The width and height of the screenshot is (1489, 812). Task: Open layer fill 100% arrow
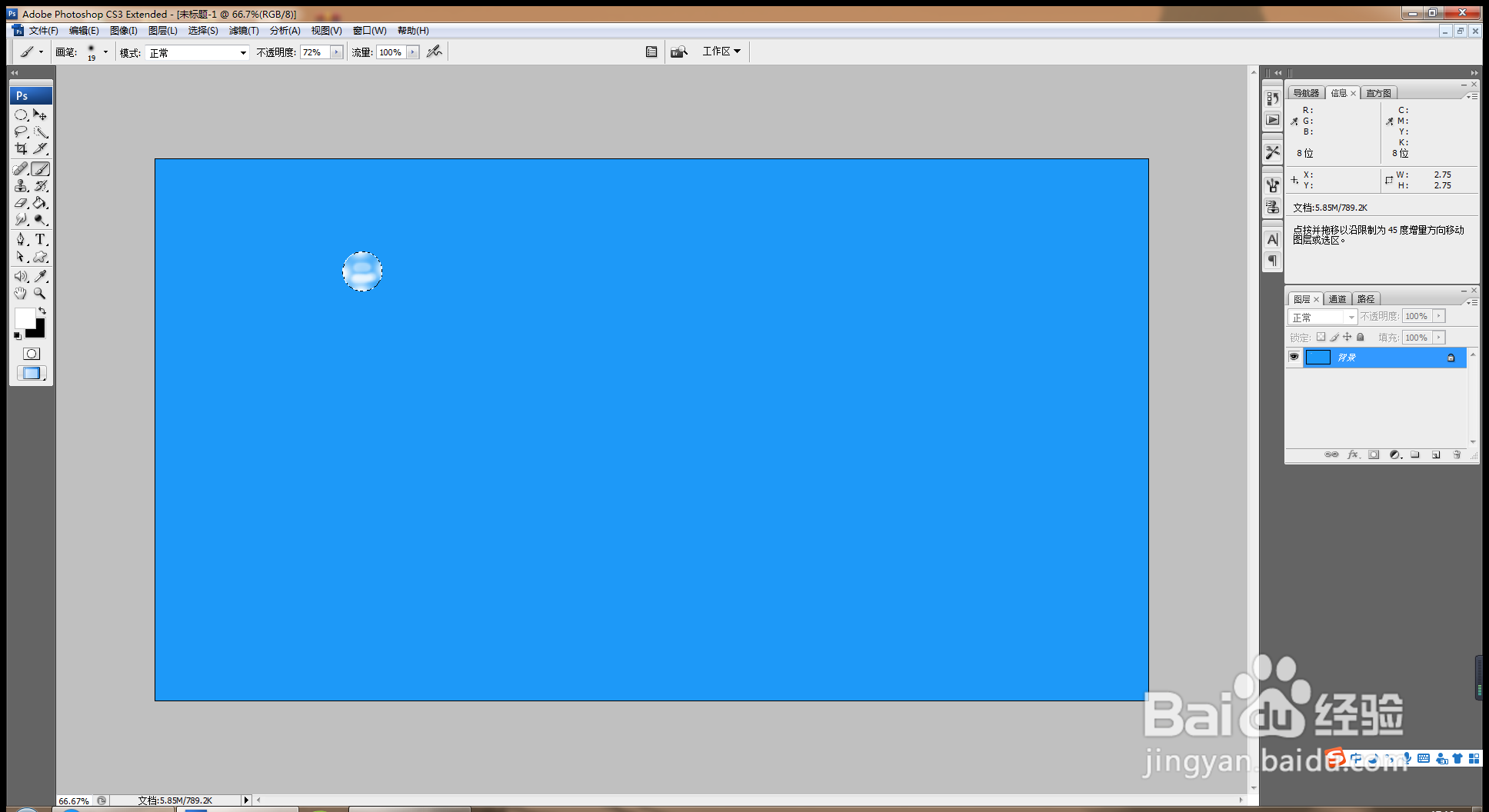tap(1438, 338)
